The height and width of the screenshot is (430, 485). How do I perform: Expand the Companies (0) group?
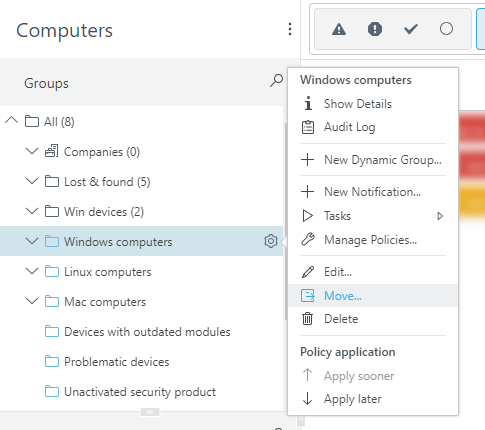32,151
